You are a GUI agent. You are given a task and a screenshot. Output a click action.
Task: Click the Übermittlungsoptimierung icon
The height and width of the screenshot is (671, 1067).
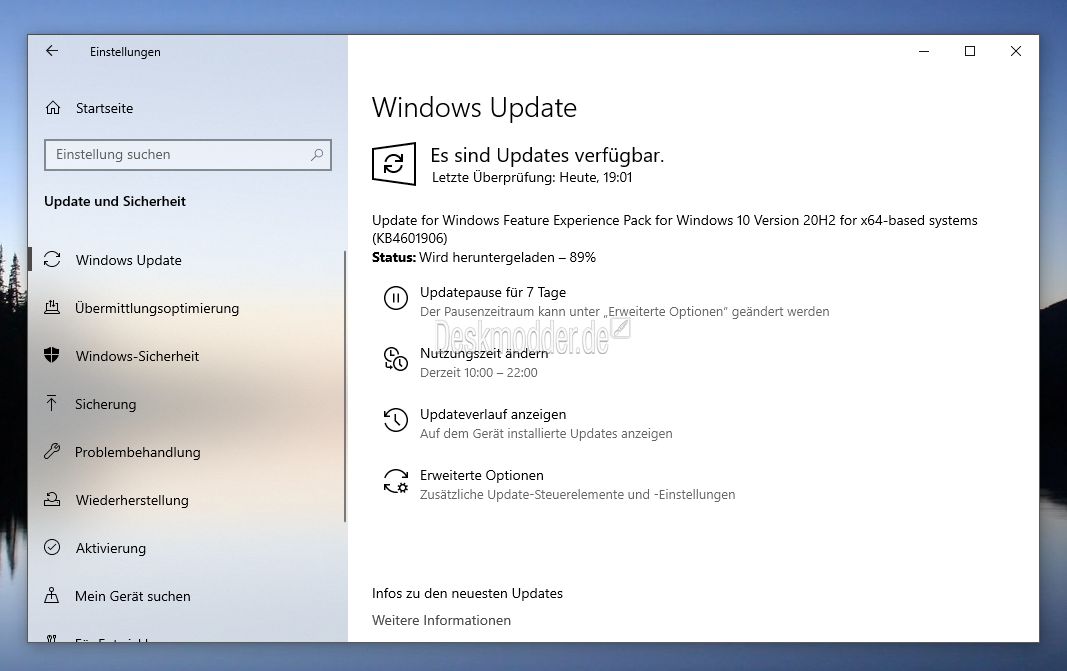pyautogui.click(x=52, y=308)
